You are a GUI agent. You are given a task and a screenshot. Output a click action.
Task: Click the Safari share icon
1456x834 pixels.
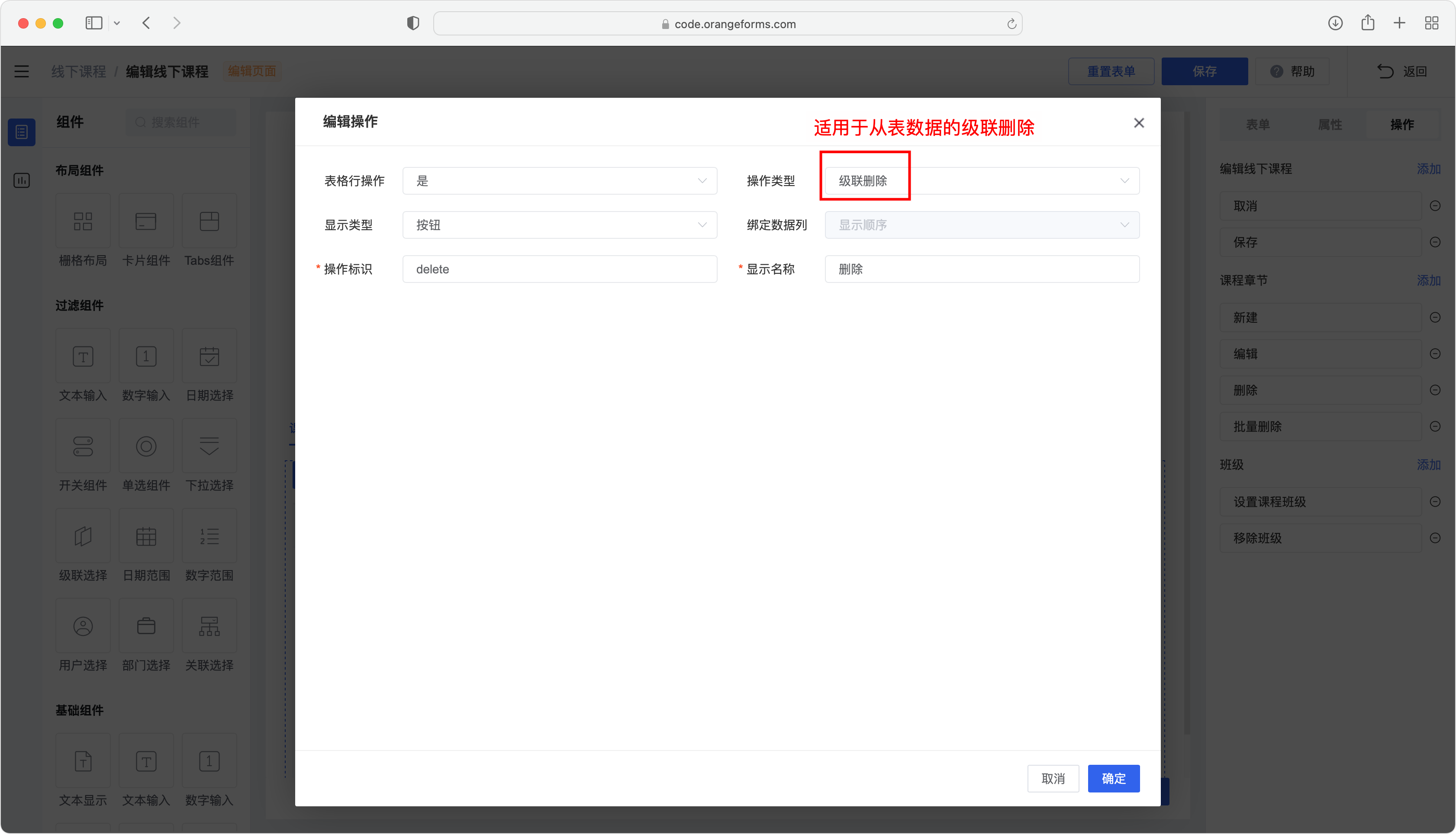(1368, 23)
